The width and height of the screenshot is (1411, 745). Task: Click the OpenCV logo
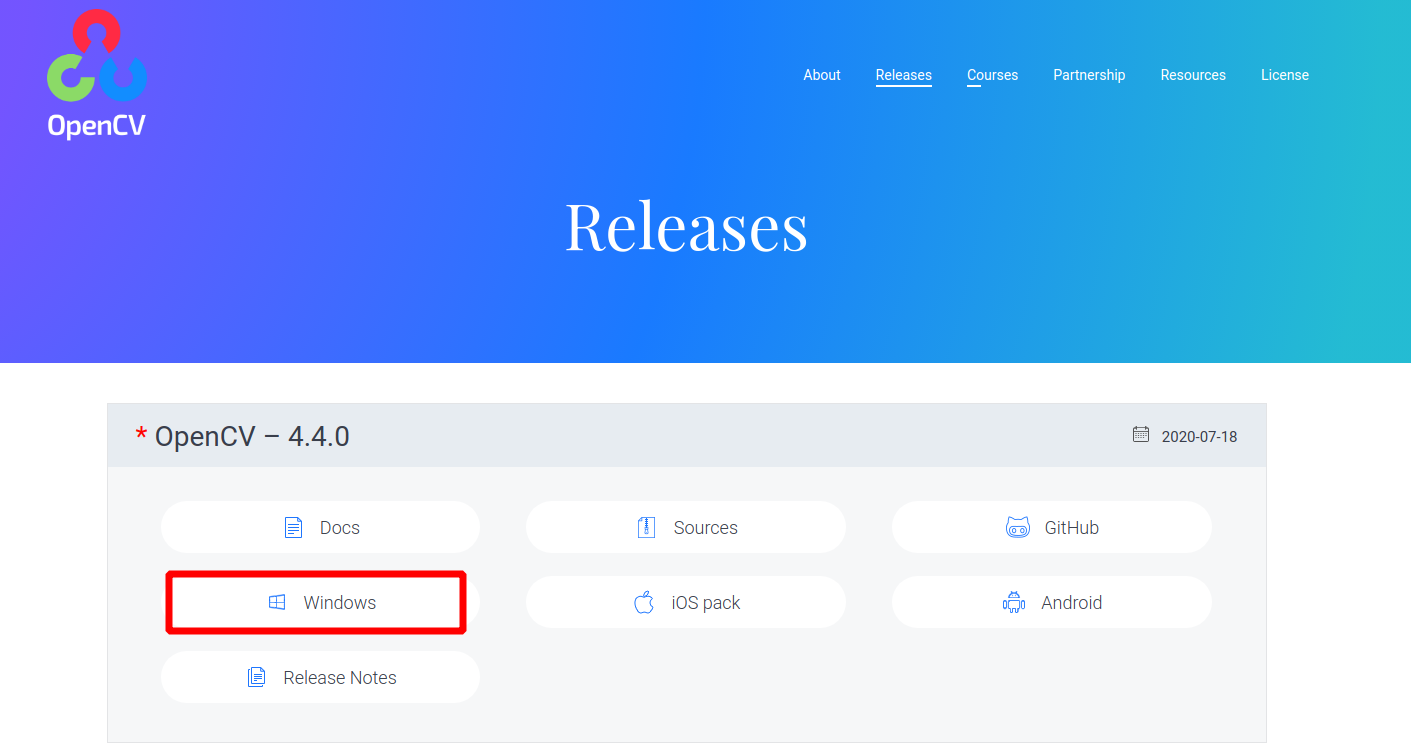97,74
